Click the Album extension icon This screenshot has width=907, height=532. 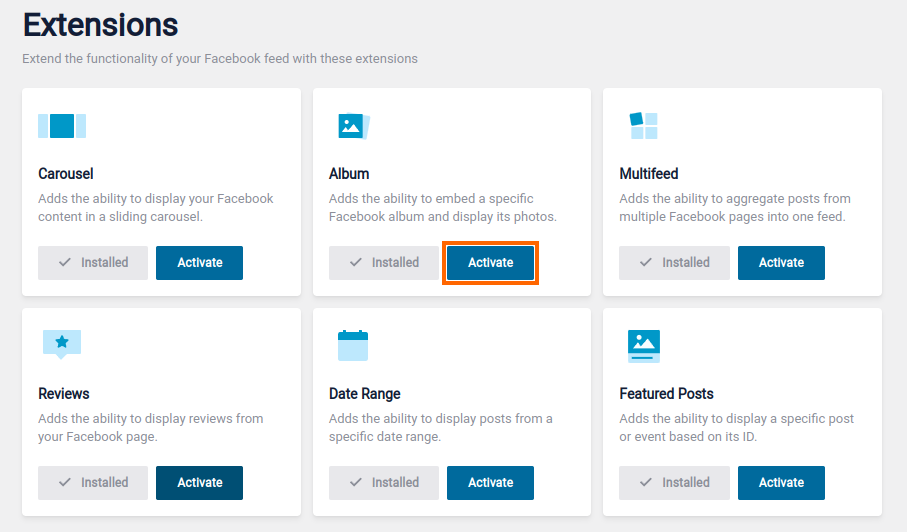click(x=353, y=126)
